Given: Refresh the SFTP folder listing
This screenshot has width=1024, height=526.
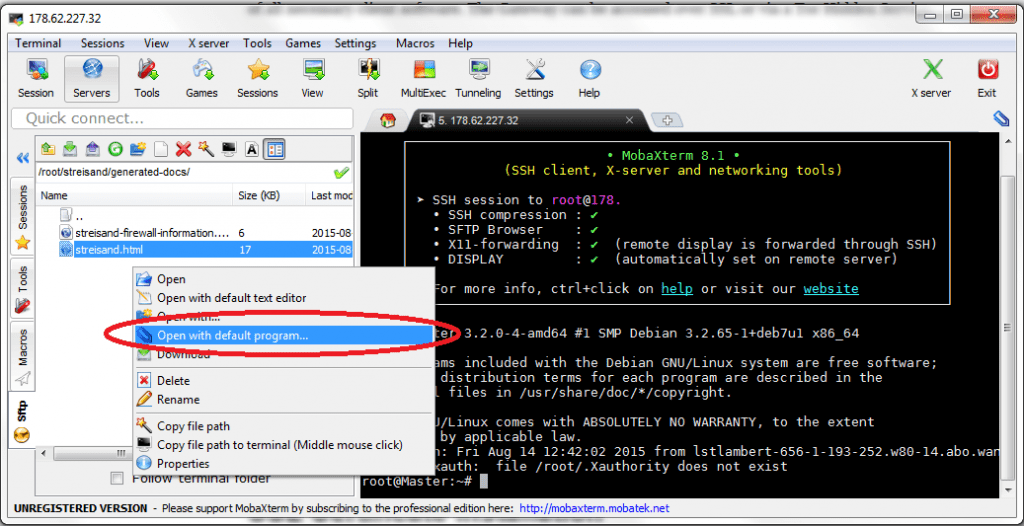Looking at the screenshot, I should [x=115, y=150].
